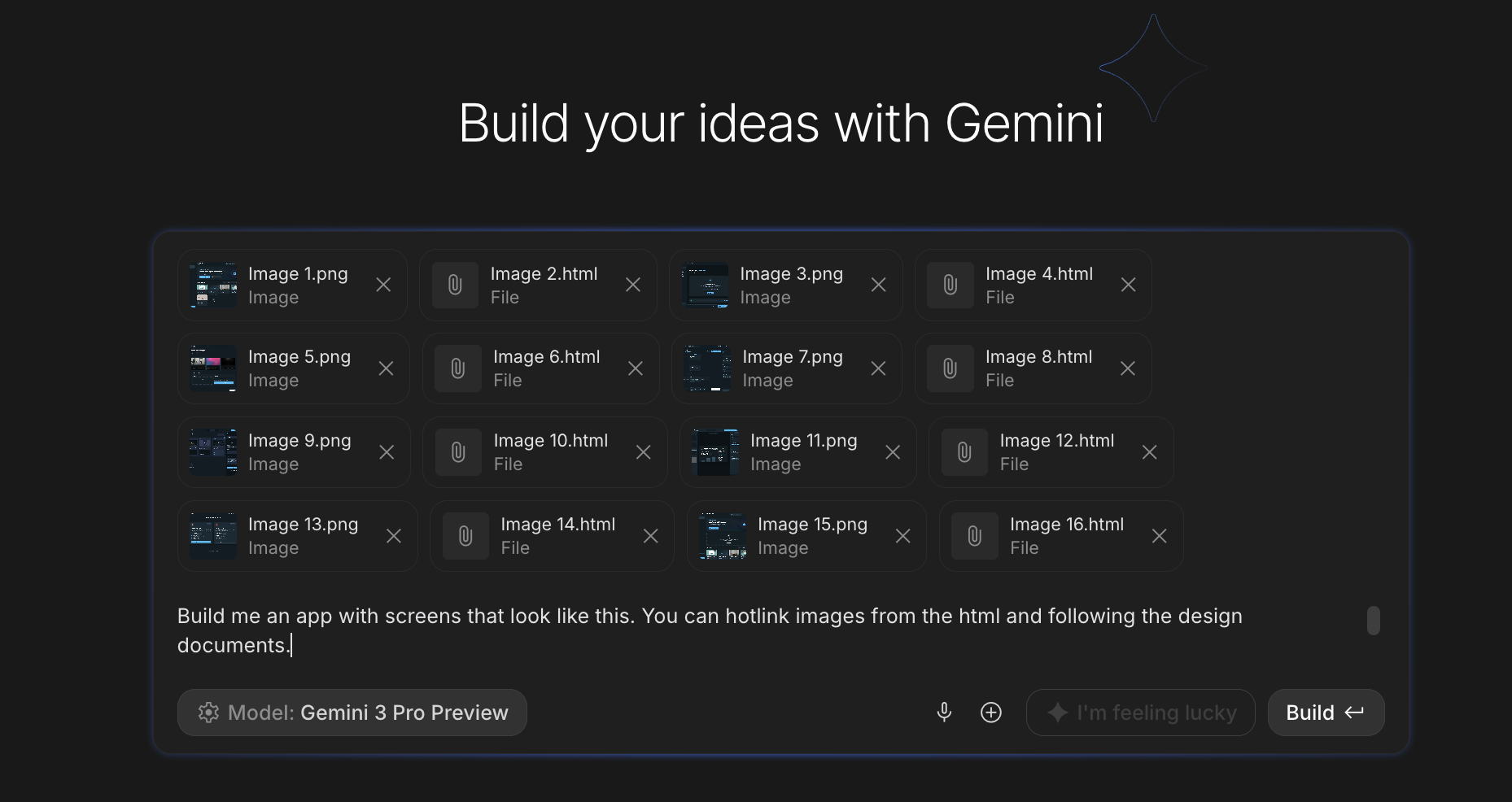Screen dimensions: 1512x802
Task: Click the plus icon to add an attachment
Action: tap(990, 712)
